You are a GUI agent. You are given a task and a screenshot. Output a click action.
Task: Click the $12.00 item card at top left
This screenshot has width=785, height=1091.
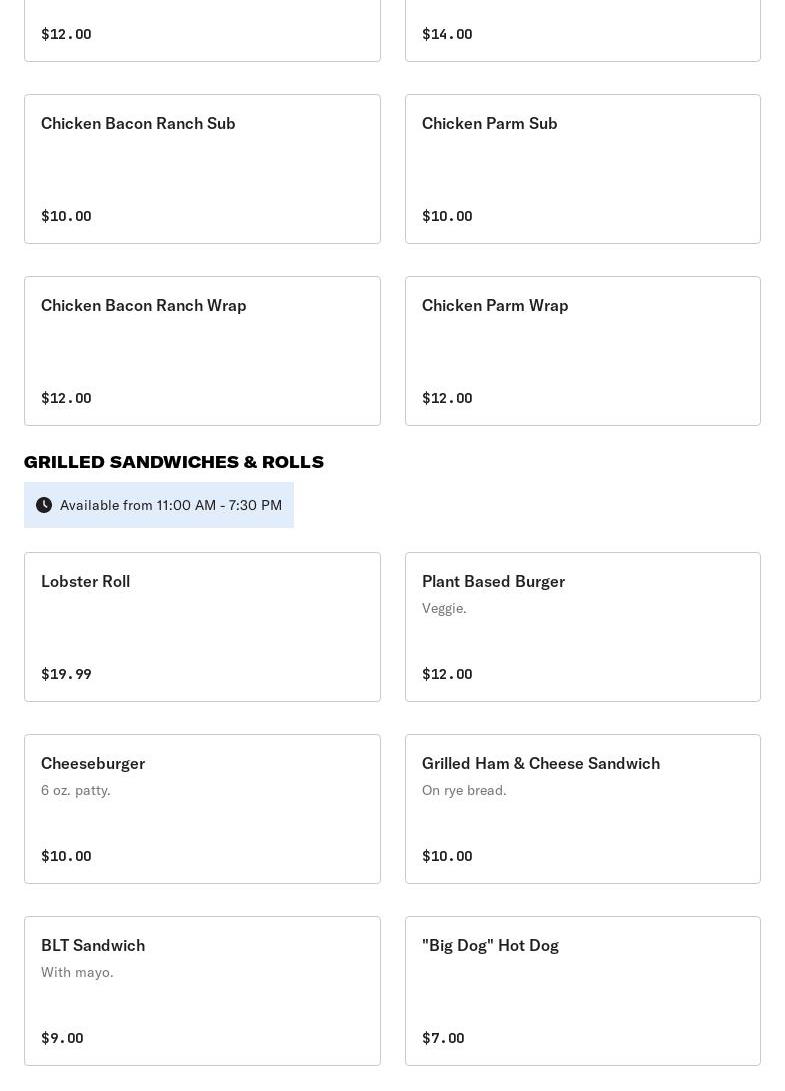[x=202, y=30]
